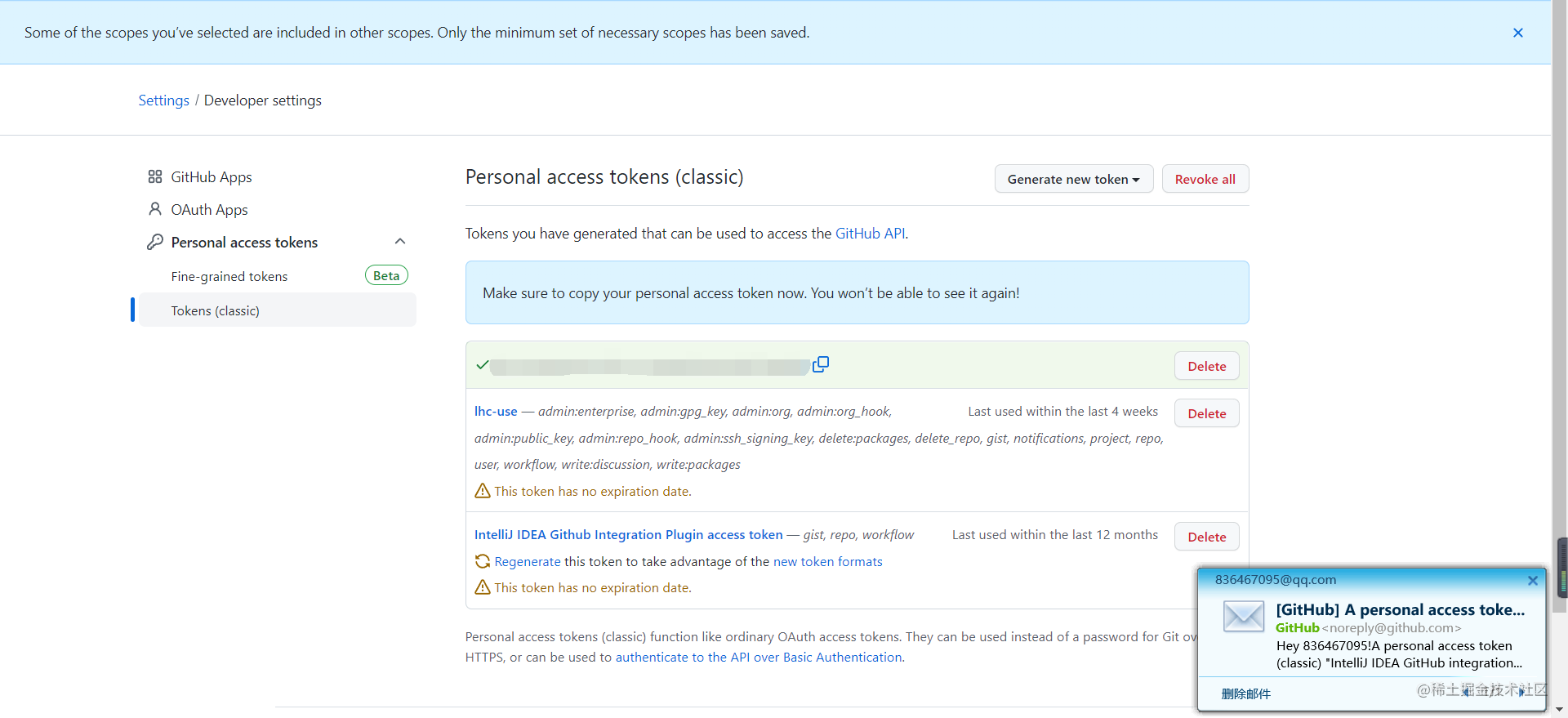Delete the IntelliJ IDEA plugin token
The width and height of the screenshot is (1568, 718).
[1207, 537]
